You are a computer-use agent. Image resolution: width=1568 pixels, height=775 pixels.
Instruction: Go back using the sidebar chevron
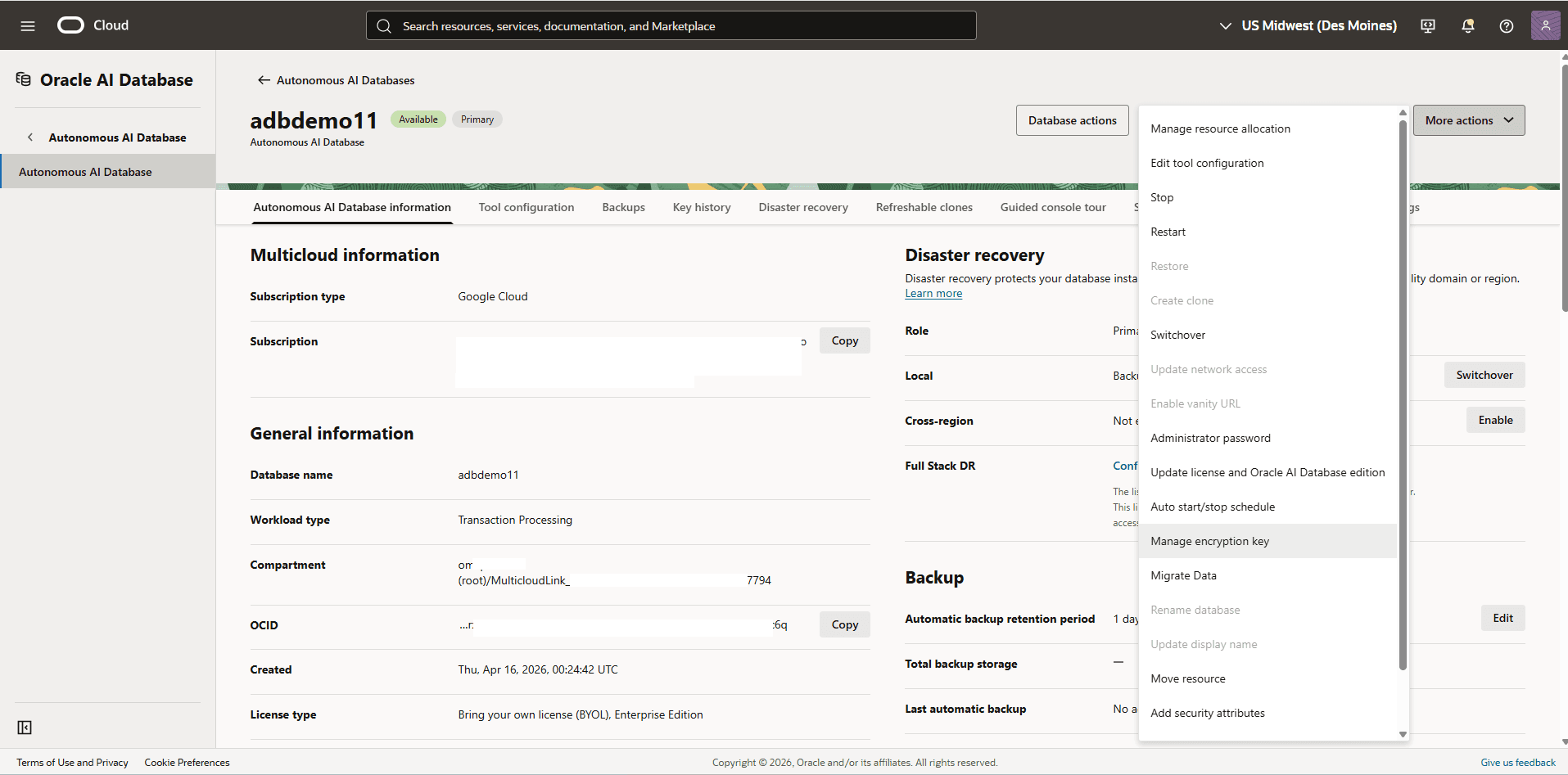click(30, 137)
